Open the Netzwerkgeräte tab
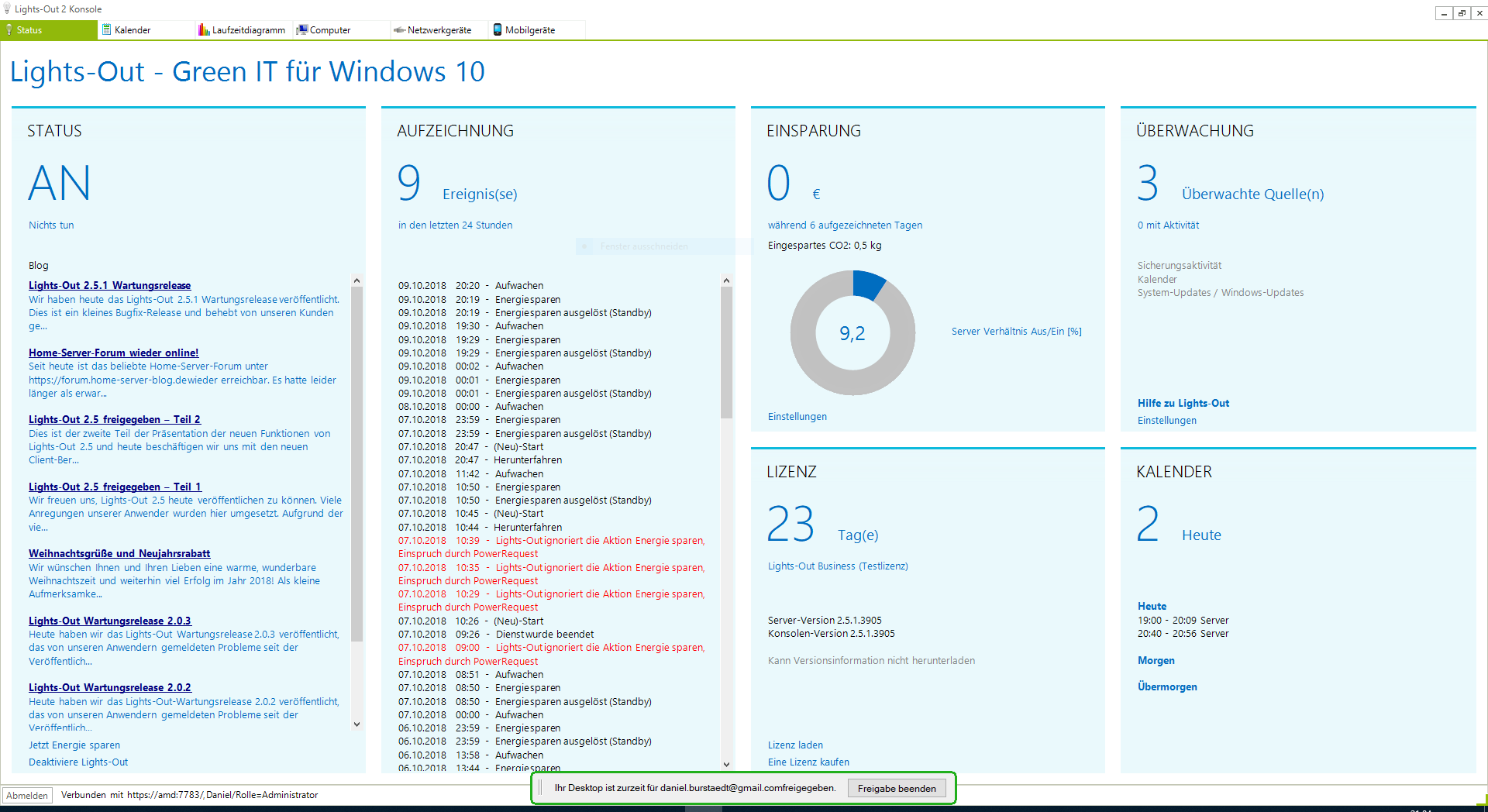1488x812 pixels. pos(439,30)
